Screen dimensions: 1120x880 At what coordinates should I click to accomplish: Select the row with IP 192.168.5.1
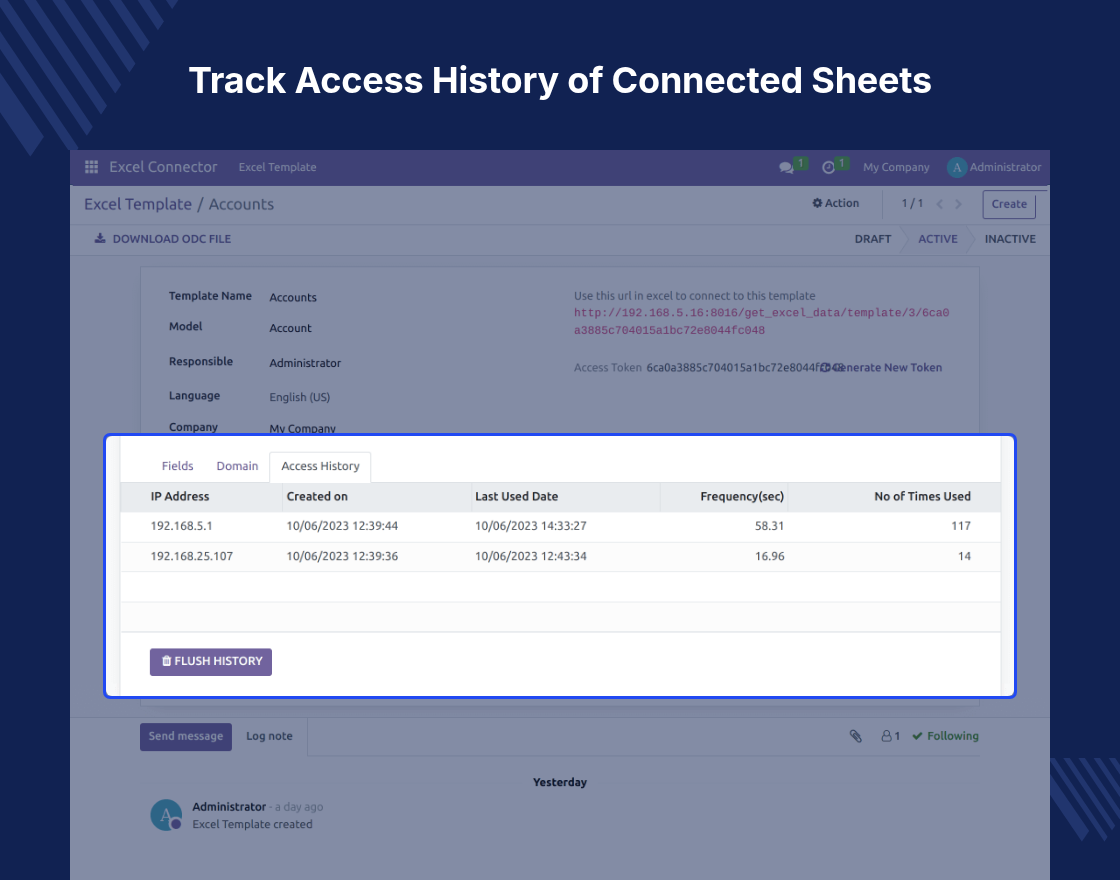(560, 526)
